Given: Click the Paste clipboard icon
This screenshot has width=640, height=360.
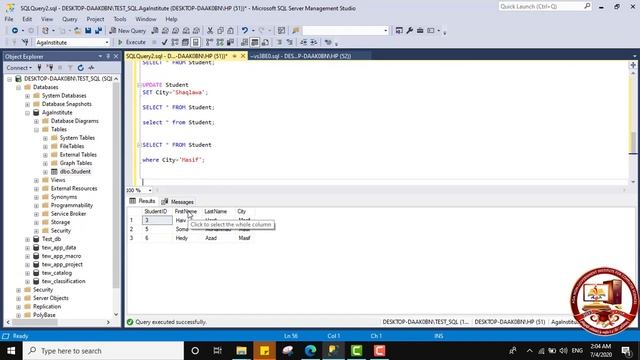Looking at the screenshot, I should [x=231, y=31].
